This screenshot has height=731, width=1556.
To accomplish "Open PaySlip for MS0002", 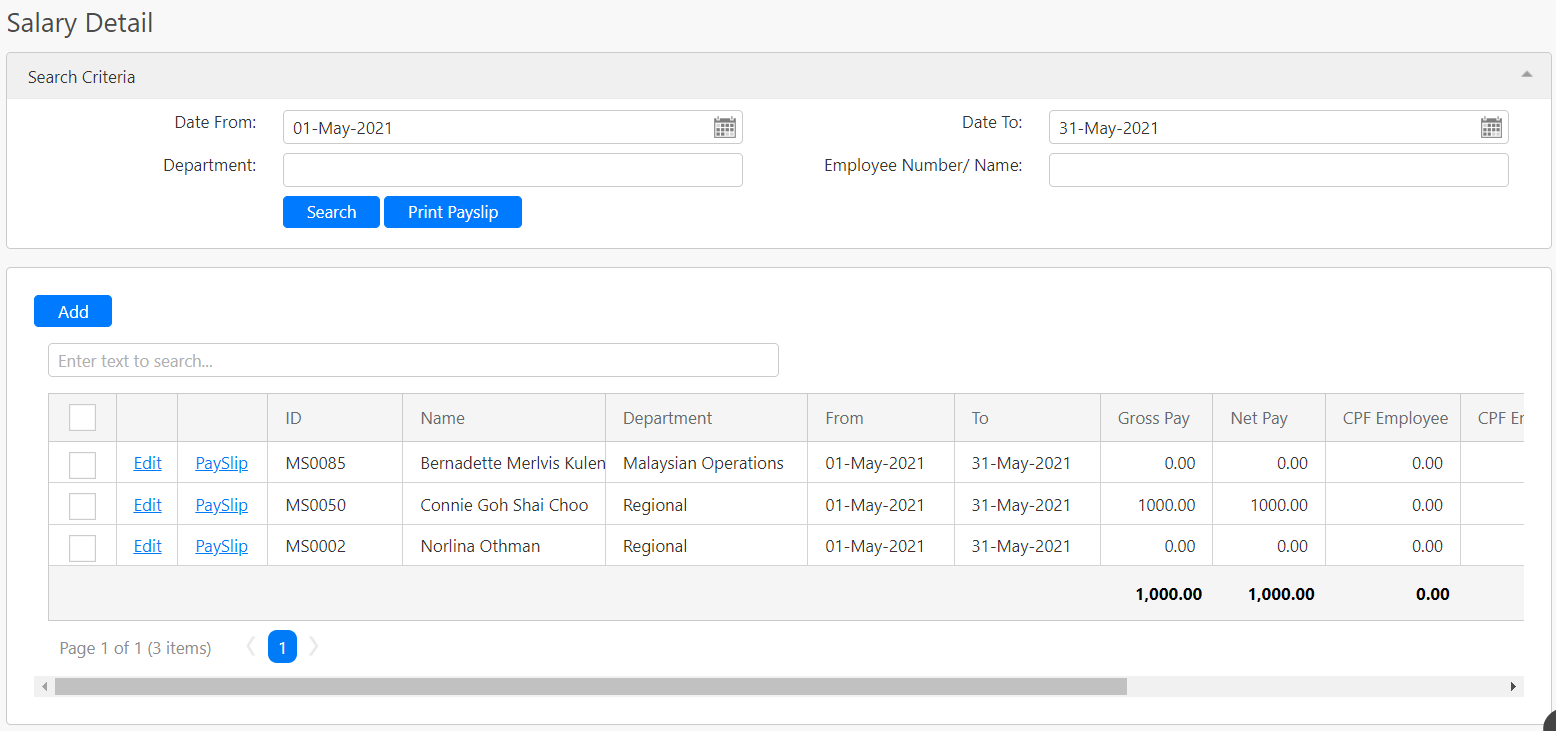I will pos(221,546).
